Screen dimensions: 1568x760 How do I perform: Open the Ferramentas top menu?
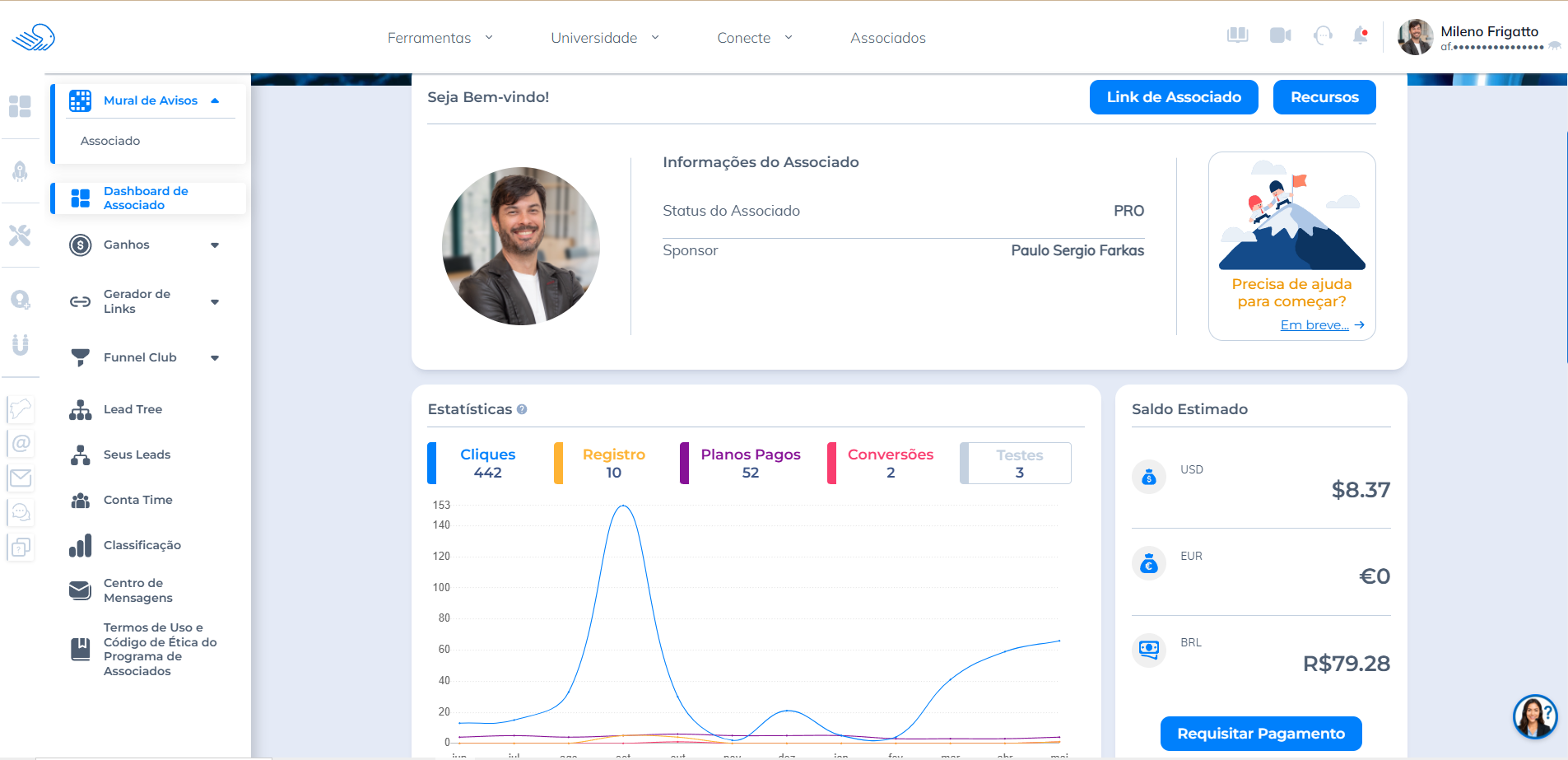[440, 38]
